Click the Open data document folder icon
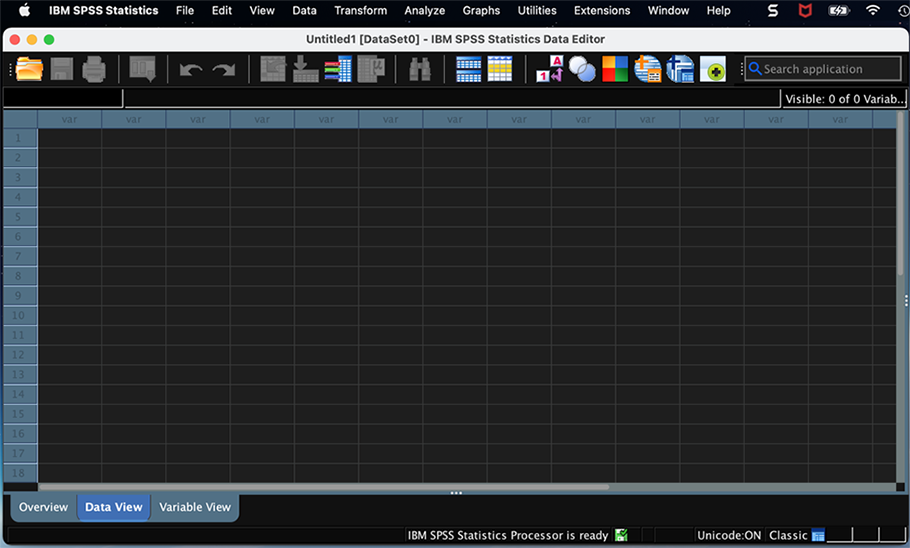 point(29,69)
